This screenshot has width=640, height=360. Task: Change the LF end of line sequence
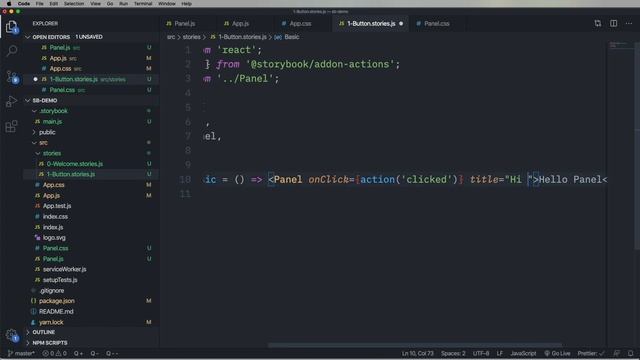500,353
